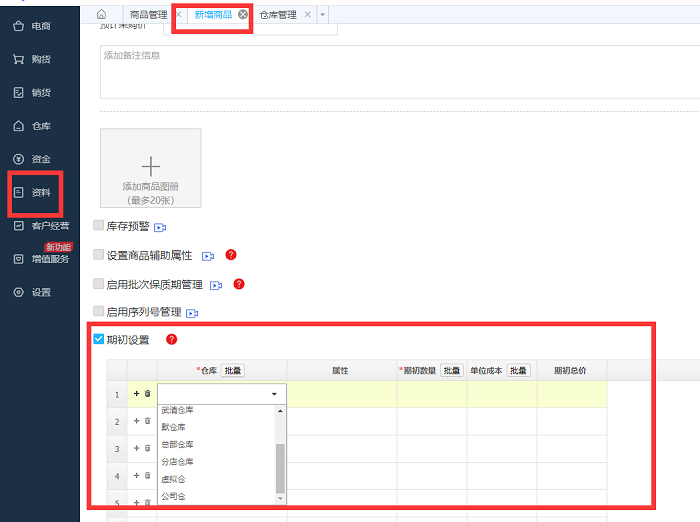Open the 电商 sidebar module
The height and width of the screenshot is (522, 700).
tap(39, 26)
